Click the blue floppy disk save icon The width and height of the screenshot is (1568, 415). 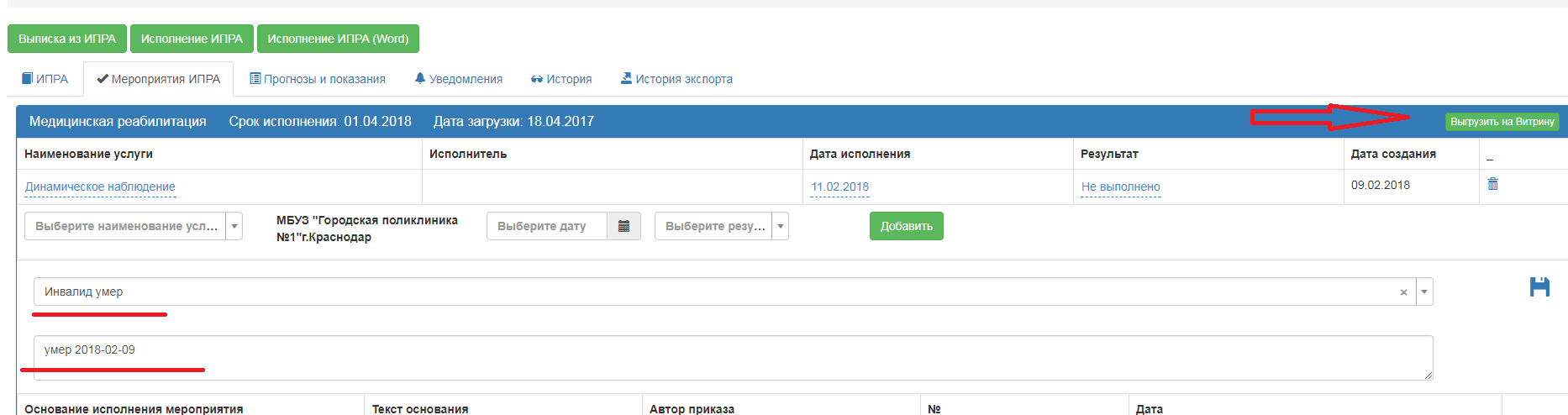[x=1539, y=287]
